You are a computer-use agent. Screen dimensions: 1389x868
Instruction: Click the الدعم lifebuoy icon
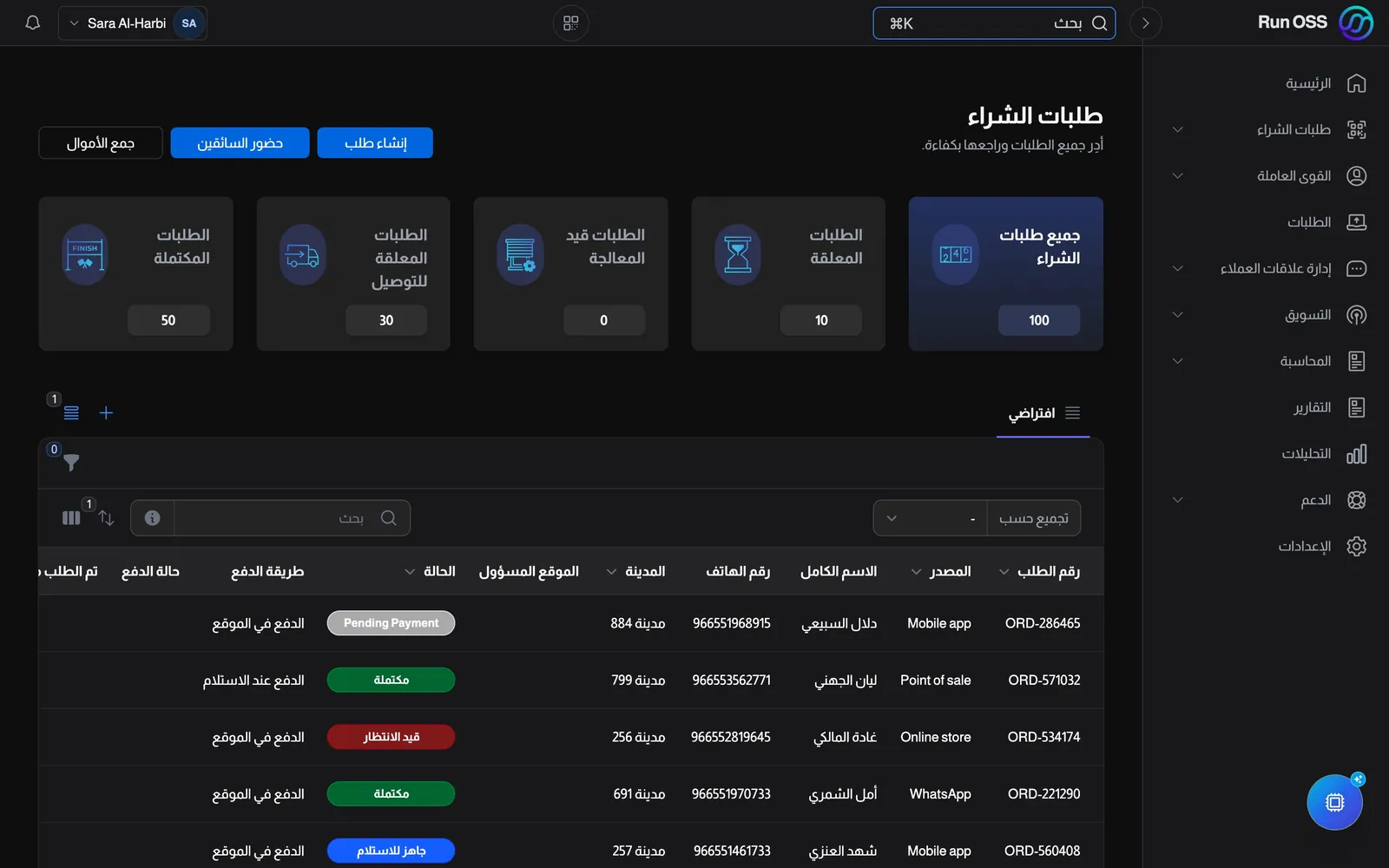(1356, 500)
